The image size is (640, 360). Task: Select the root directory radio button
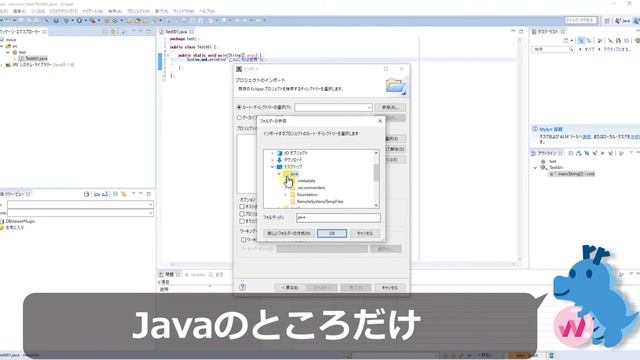239,107
